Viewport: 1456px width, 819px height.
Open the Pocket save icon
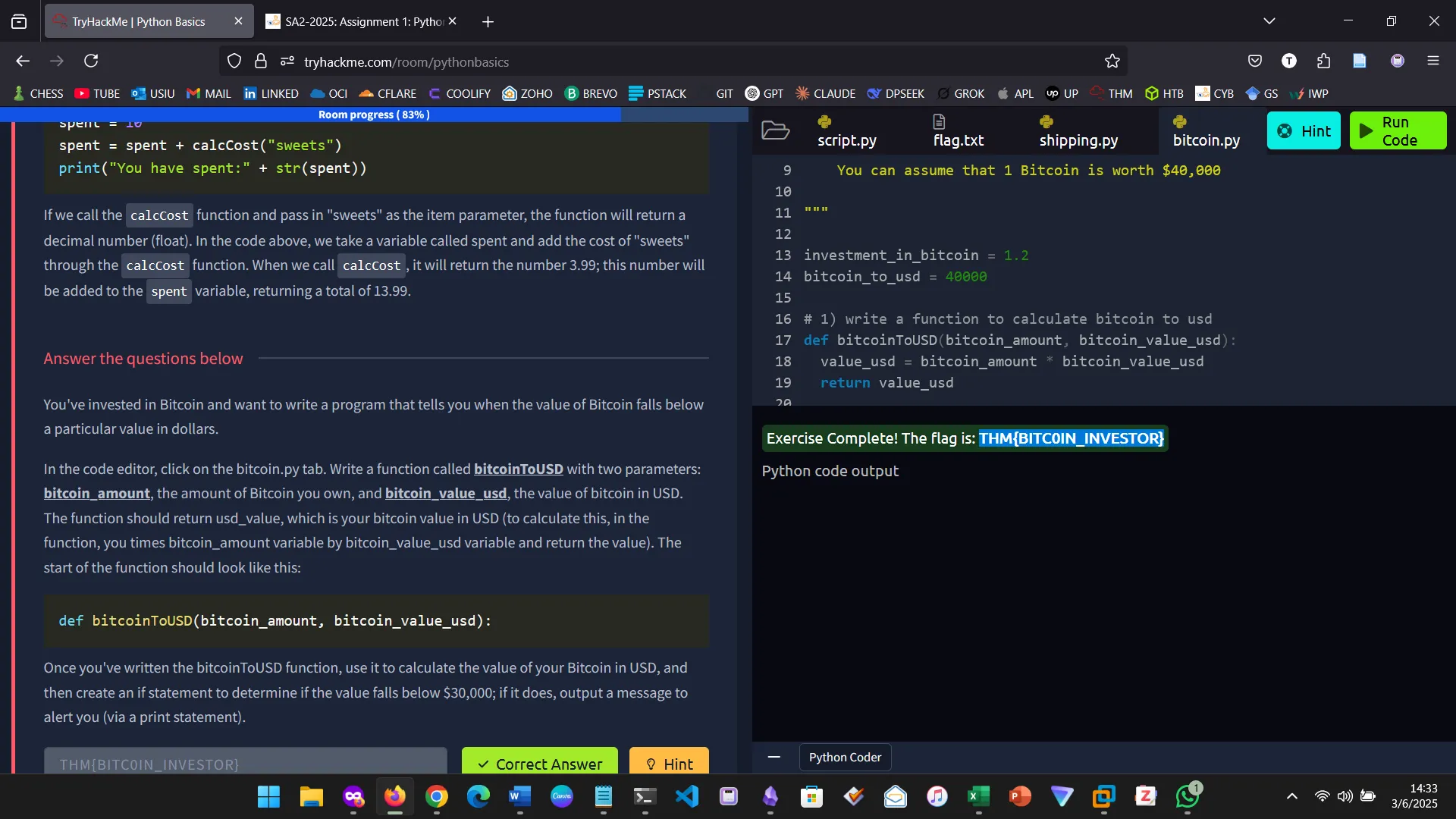coord(1255,61)
